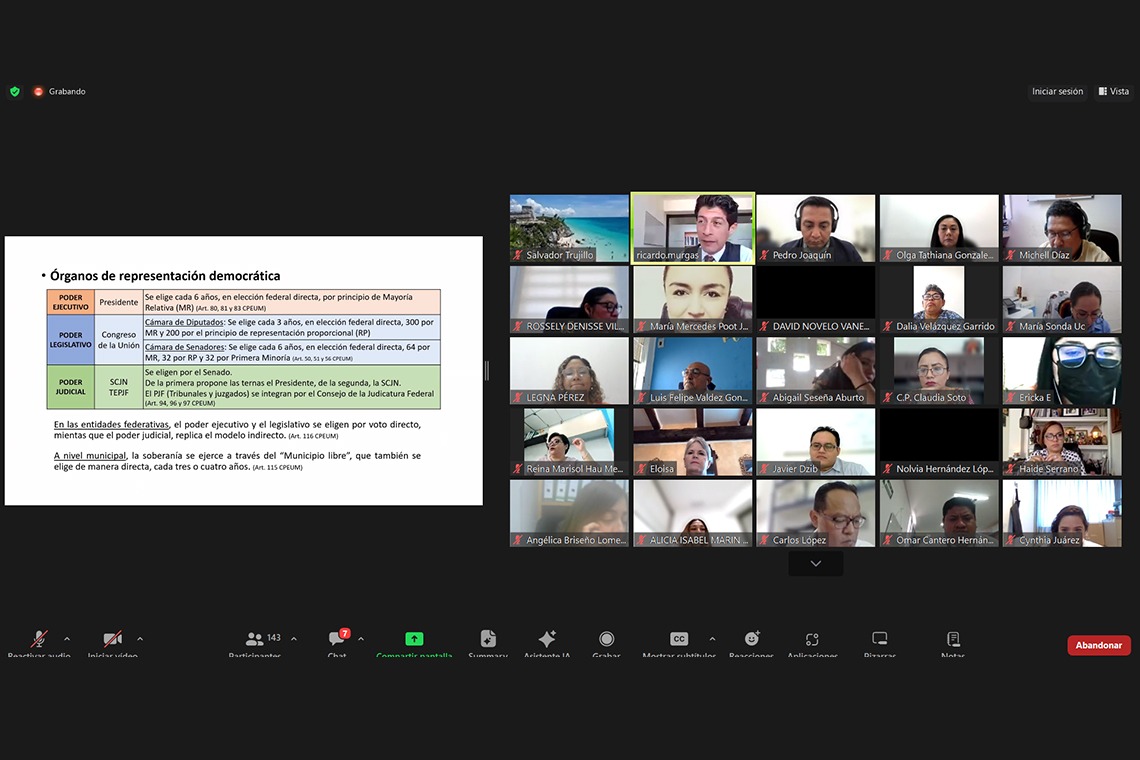The width and height of the screenshot is (1140, 760).
Task: Turn on camera with Iniciar video
Action: pos(113,640)
